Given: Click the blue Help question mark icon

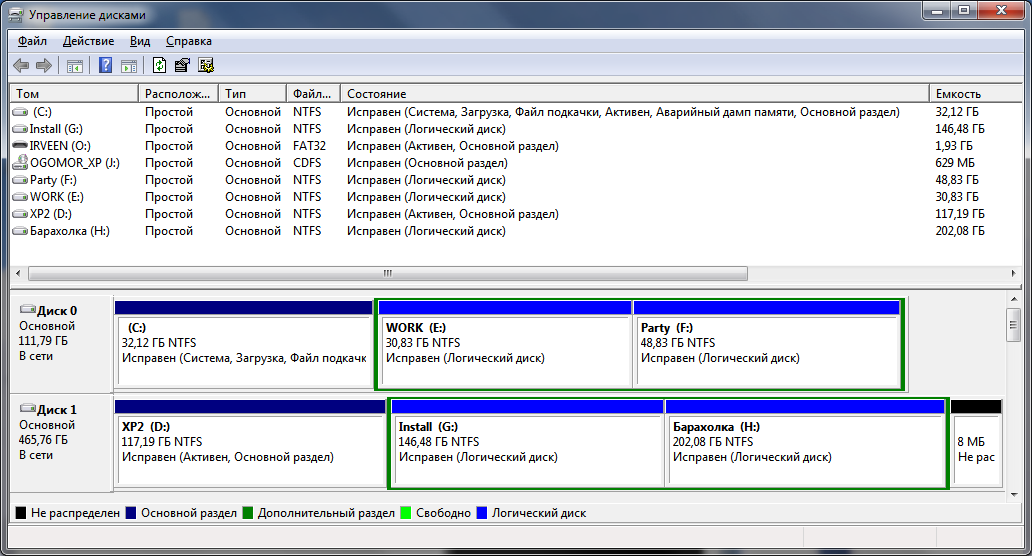Looking at the screenshot, I should coord(105,66).
